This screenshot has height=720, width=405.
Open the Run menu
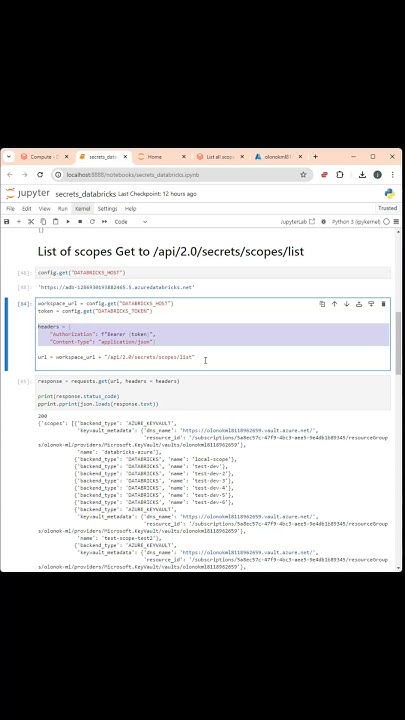click(63, 208)
